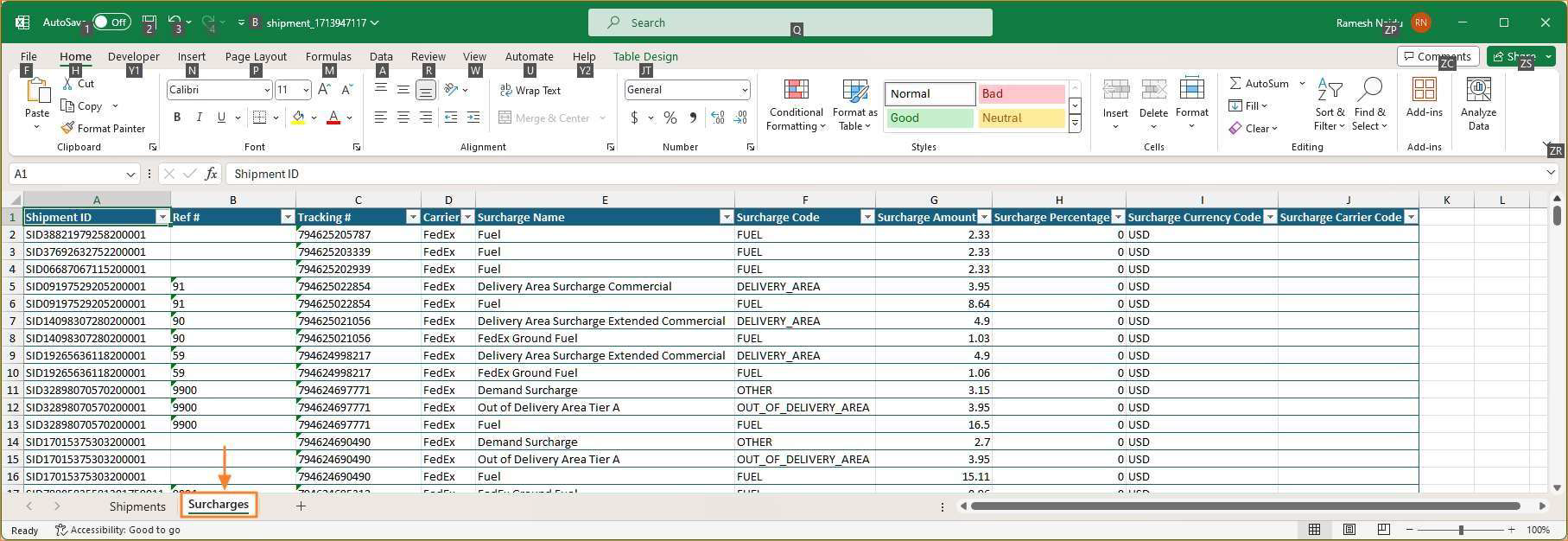The height and width of the screenshot is (541, 1568).
Task: Open Format as Table gallery
Action: (855, 105)
